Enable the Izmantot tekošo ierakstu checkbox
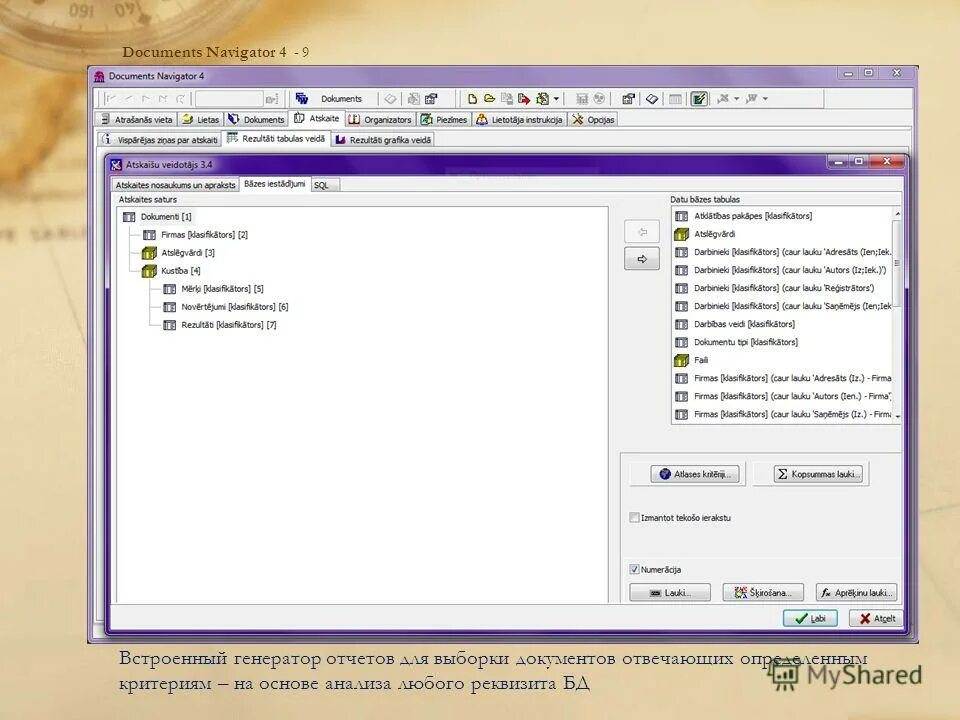Image resolution: width=960 pixels, height=720 pixels. [x=633, y=517]
